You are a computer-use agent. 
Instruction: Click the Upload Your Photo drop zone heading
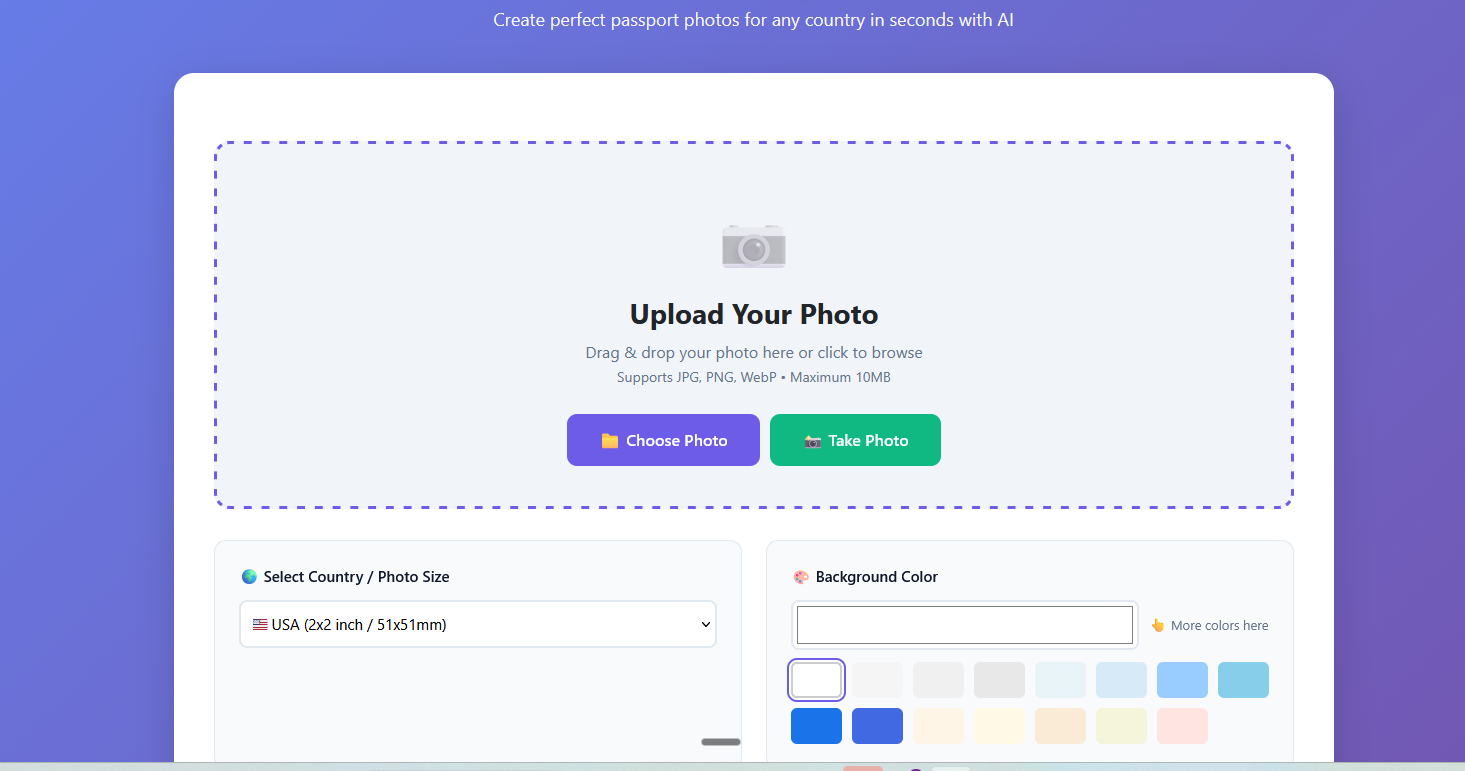pos(753,314)
